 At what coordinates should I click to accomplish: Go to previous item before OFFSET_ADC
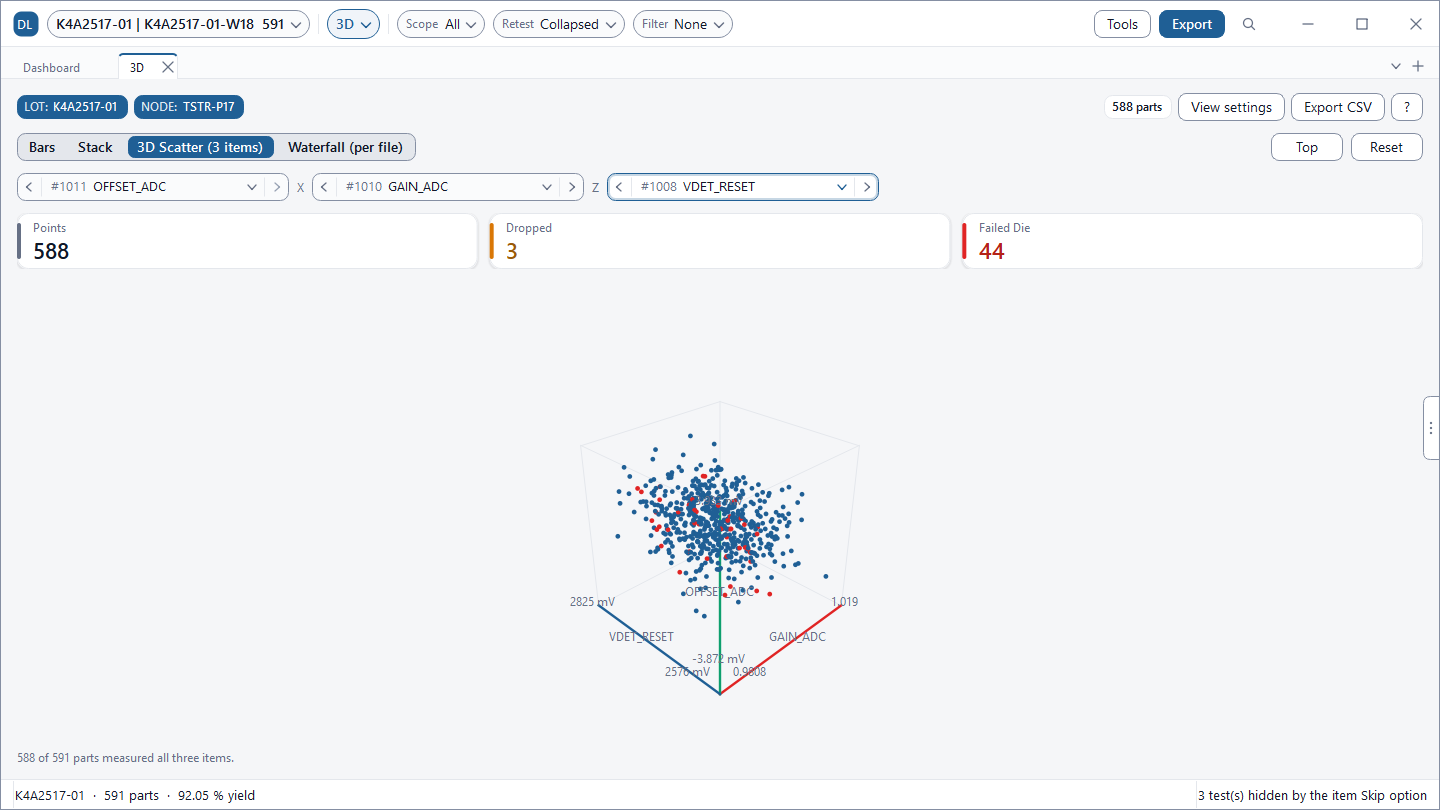pos(30,187)
